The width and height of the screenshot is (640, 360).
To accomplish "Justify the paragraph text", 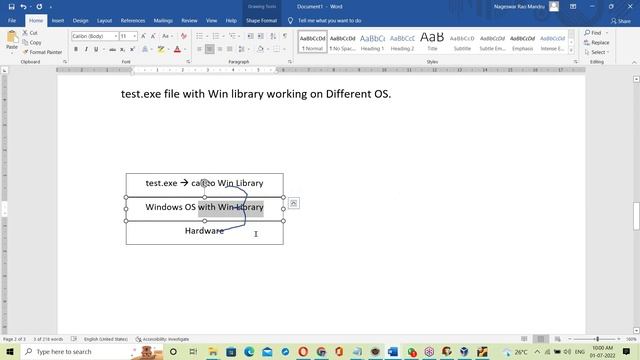I will point(229,49).
